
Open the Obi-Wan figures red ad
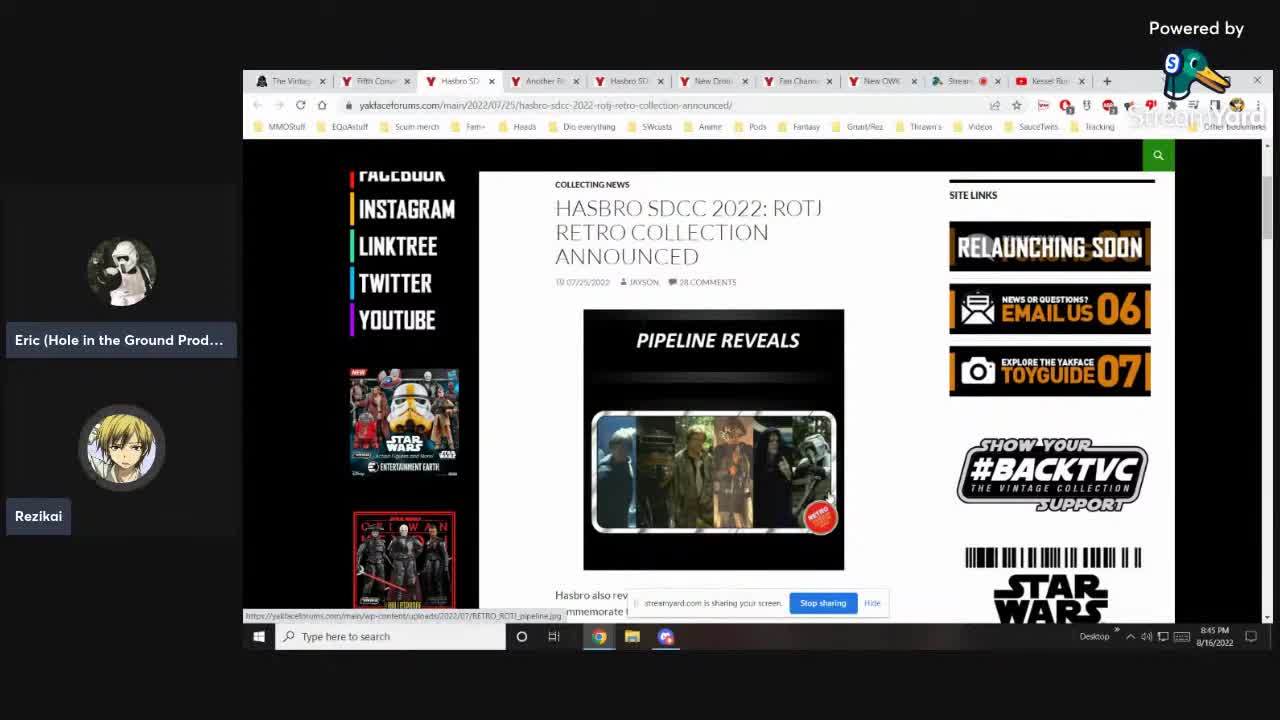coord(404,560)
